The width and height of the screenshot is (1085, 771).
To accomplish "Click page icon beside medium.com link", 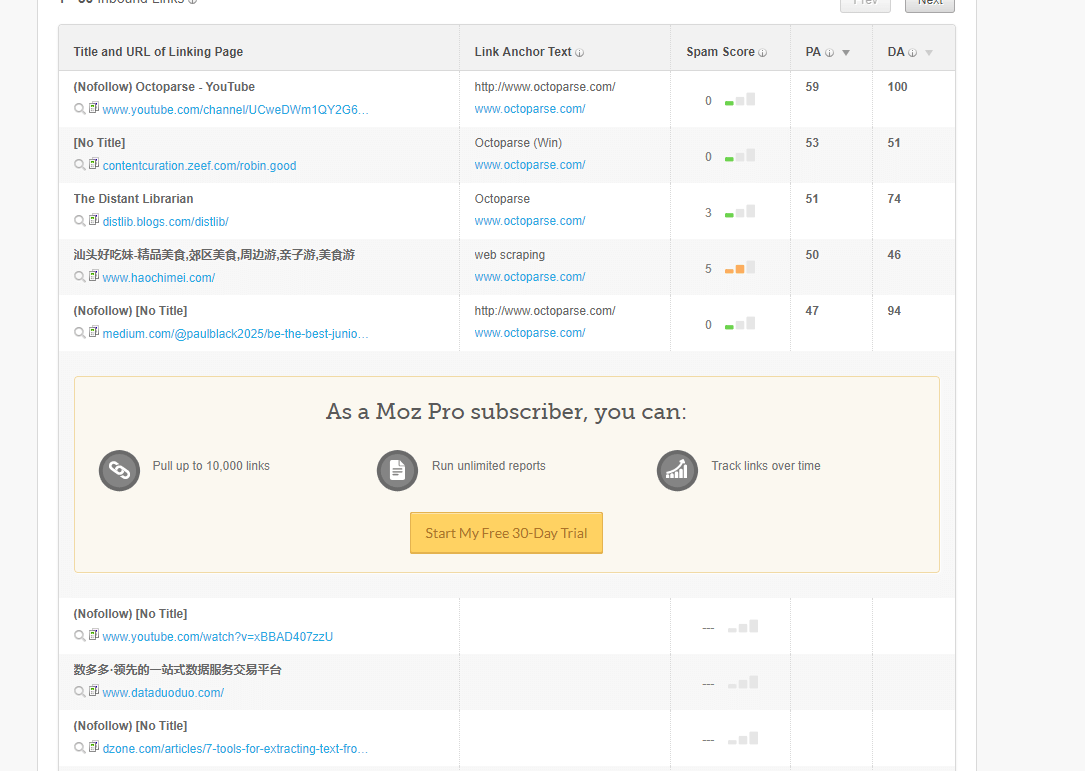I will [x=93, y=332].
